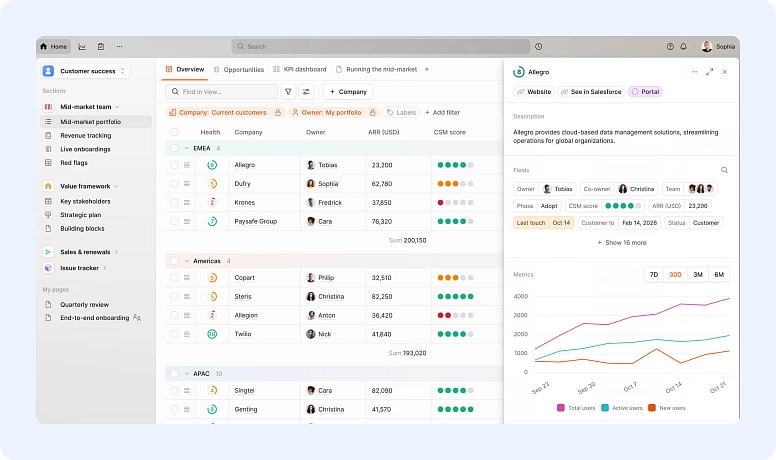Image resolution: width=776 pixels, height=460 pixels.
Task: Click the notifications bell icon
Action: tap(685, 46)
